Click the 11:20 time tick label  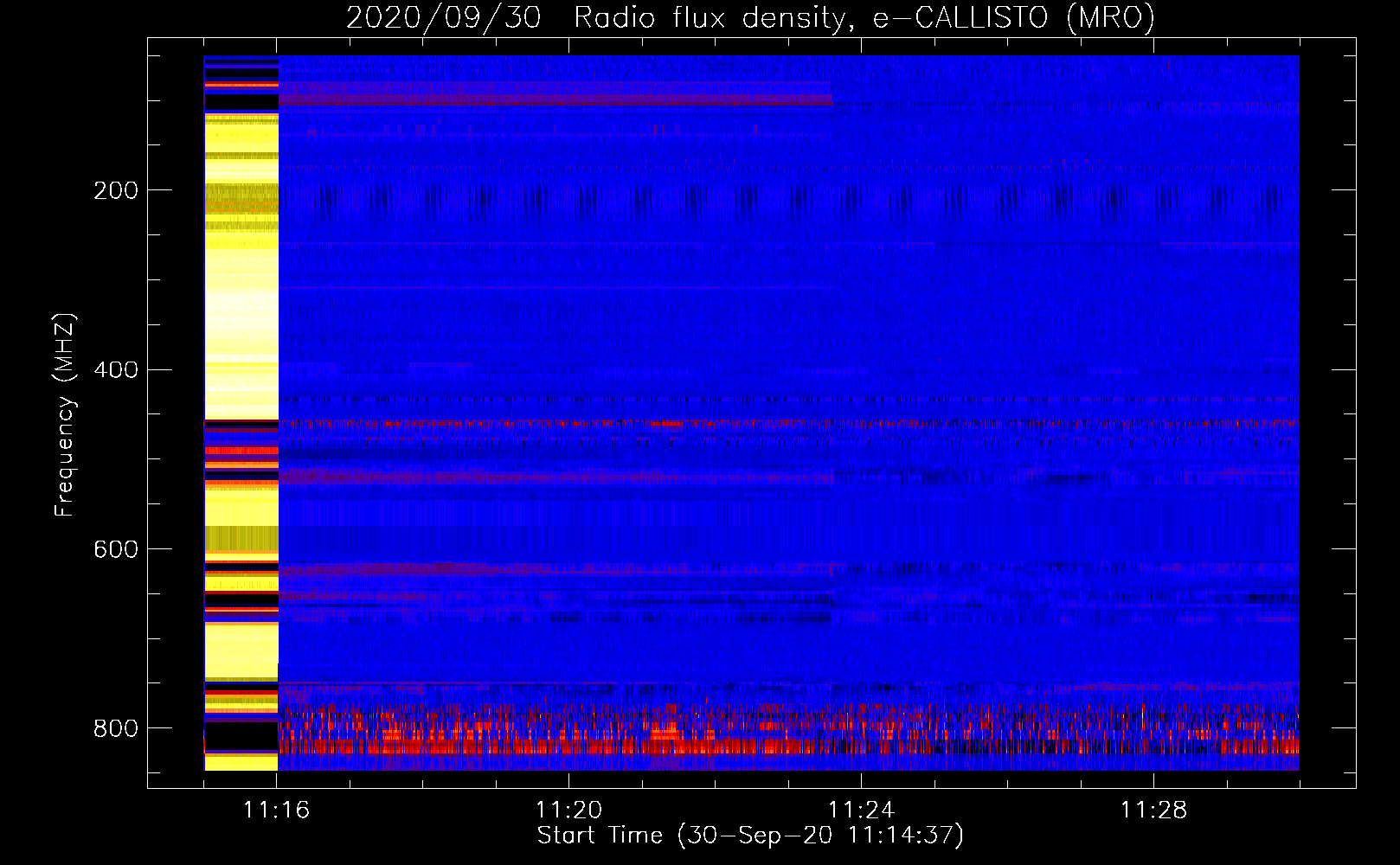568,810
